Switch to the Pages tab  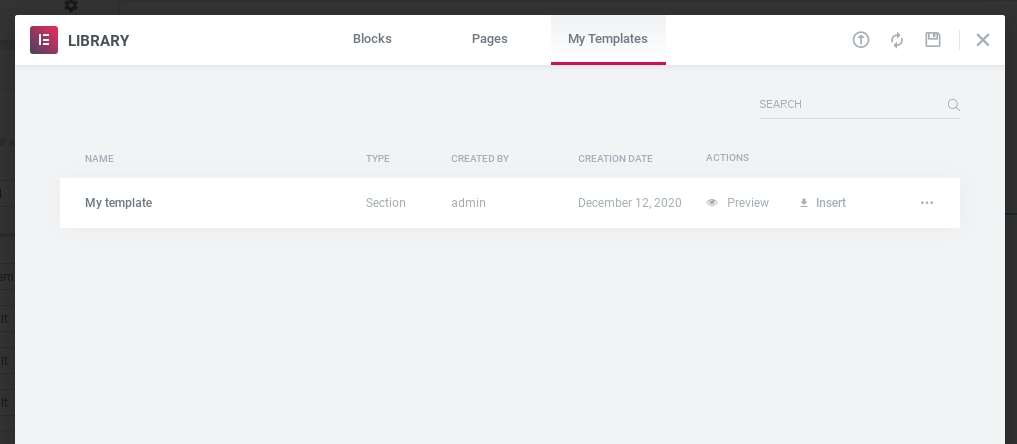(490, 39)
